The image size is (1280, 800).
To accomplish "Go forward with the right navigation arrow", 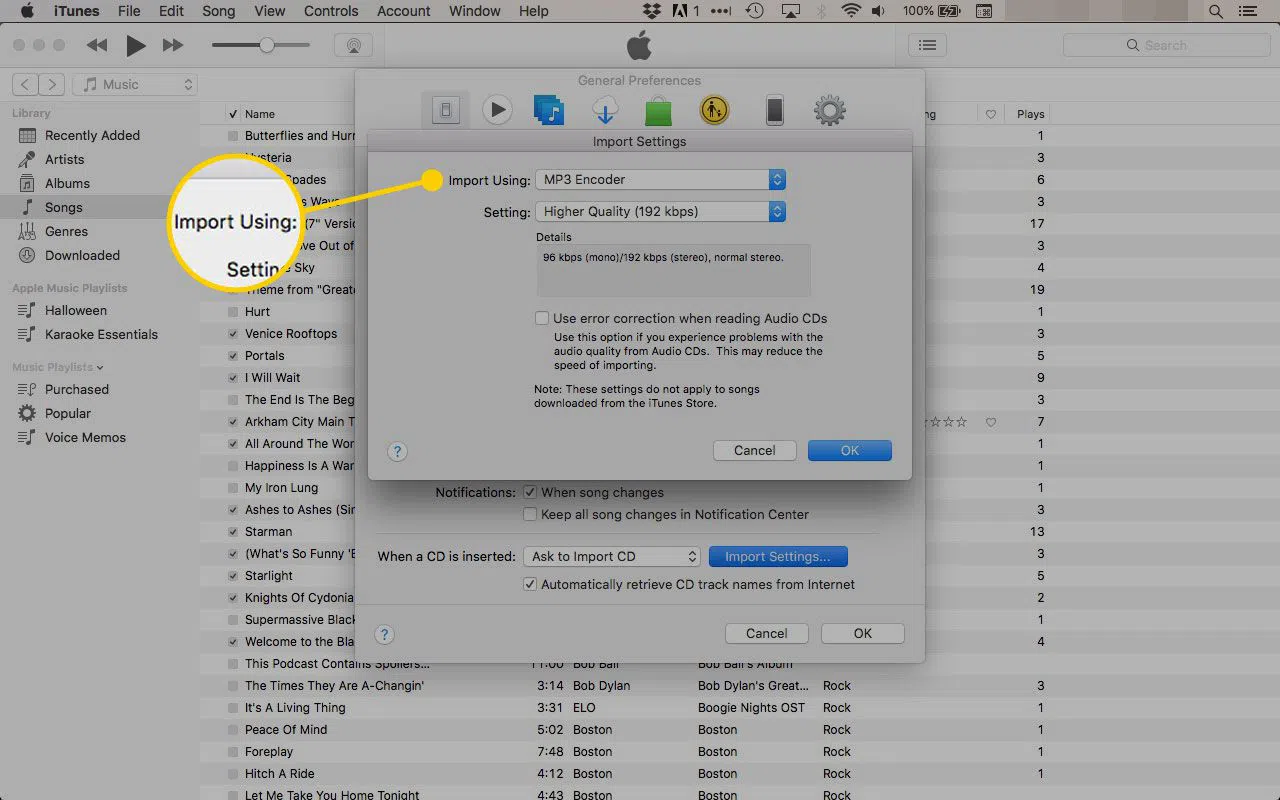I will pos(52,84).
